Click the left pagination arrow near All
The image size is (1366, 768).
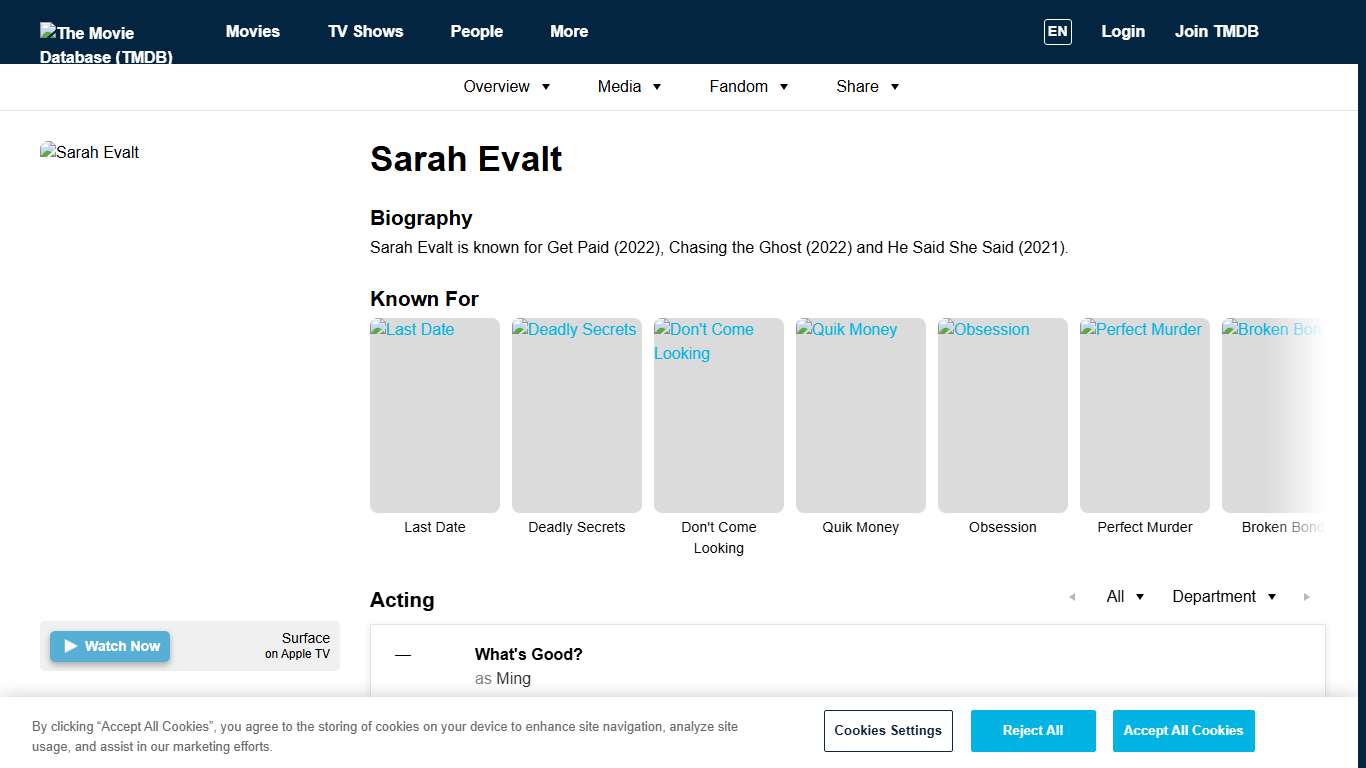[x=1072, y=597]
